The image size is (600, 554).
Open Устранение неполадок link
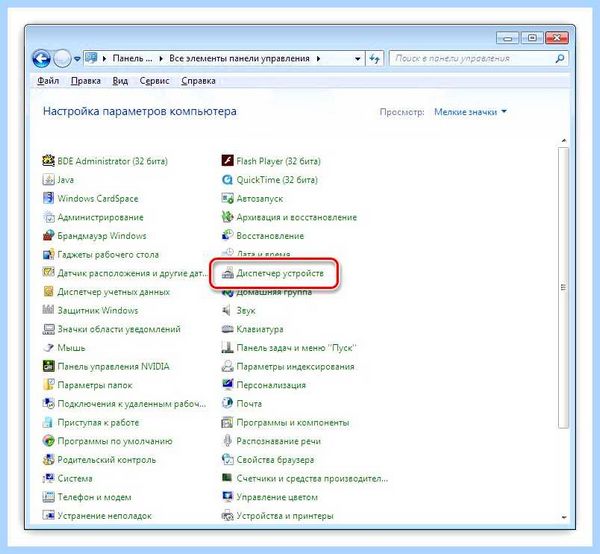104,516
